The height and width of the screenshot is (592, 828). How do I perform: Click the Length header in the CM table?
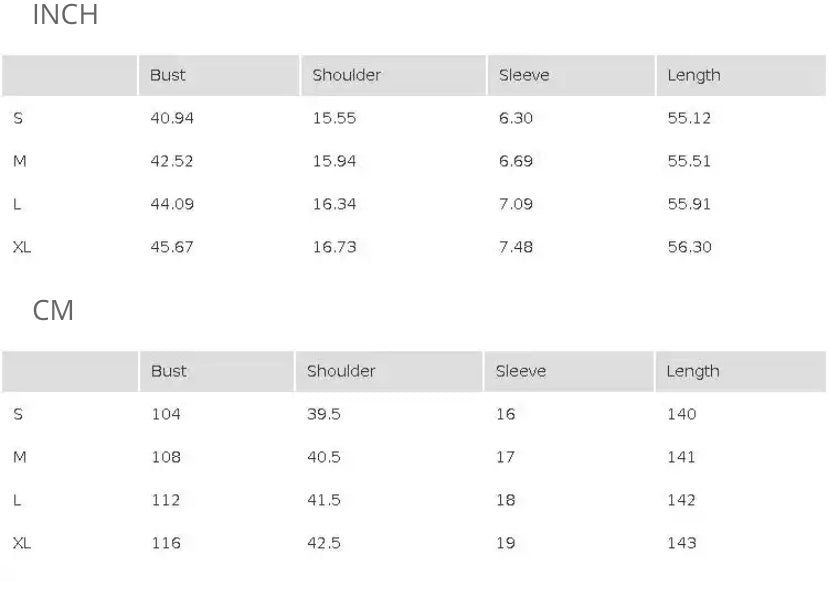point(693,371)
